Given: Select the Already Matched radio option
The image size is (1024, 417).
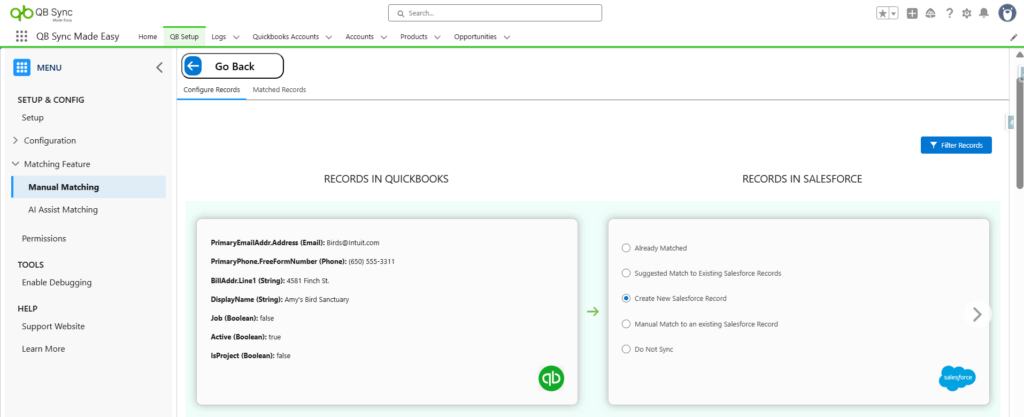Looking at the screenshot, I should (x=626, y=248).
